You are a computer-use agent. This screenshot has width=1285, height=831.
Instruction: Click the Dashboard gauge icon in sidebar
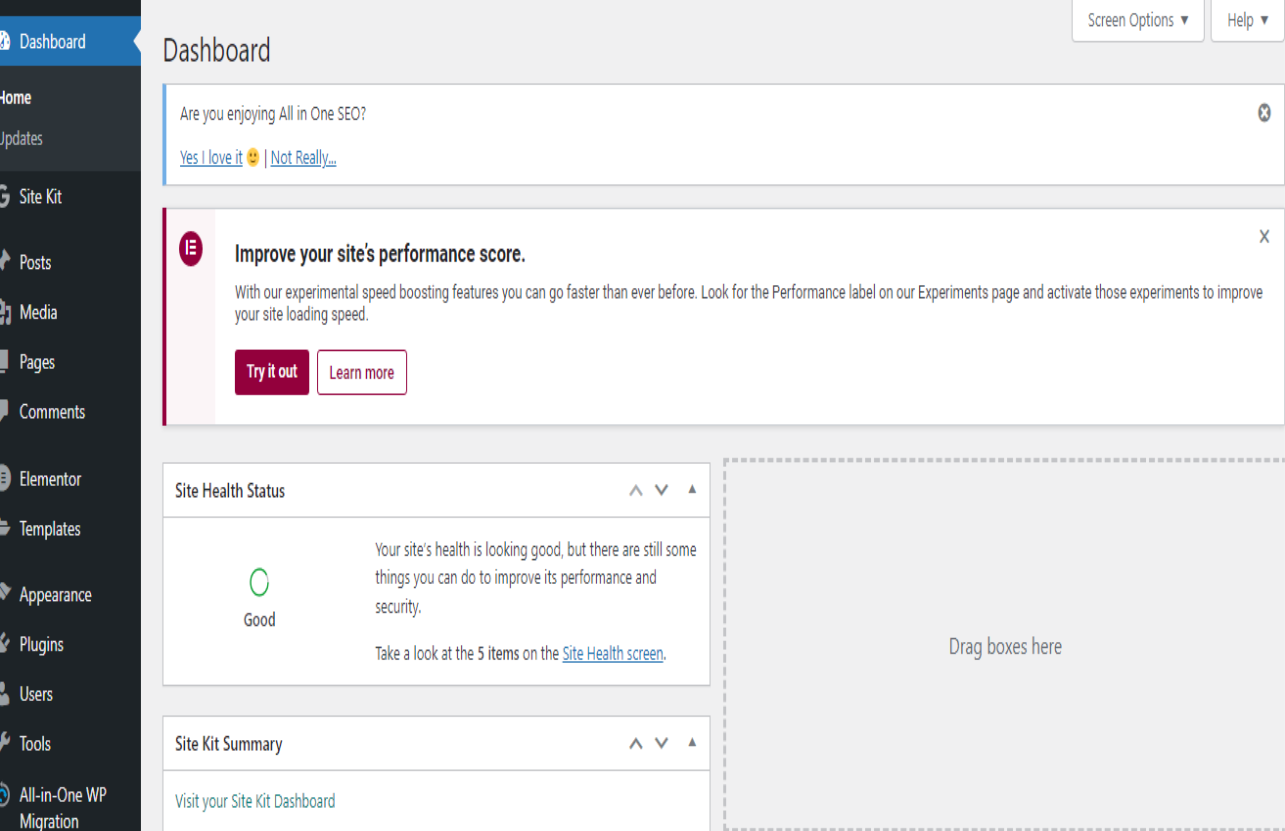(3, 41)
